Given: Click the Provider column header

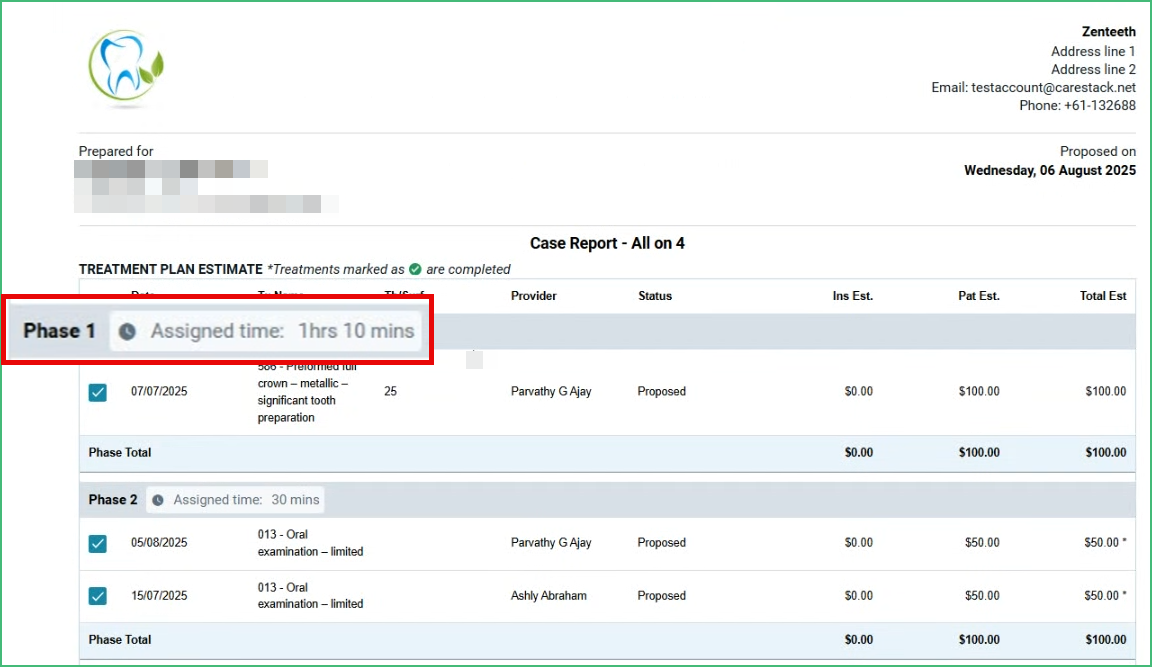Looking at the screenshot, I should [x=533, y=296].
